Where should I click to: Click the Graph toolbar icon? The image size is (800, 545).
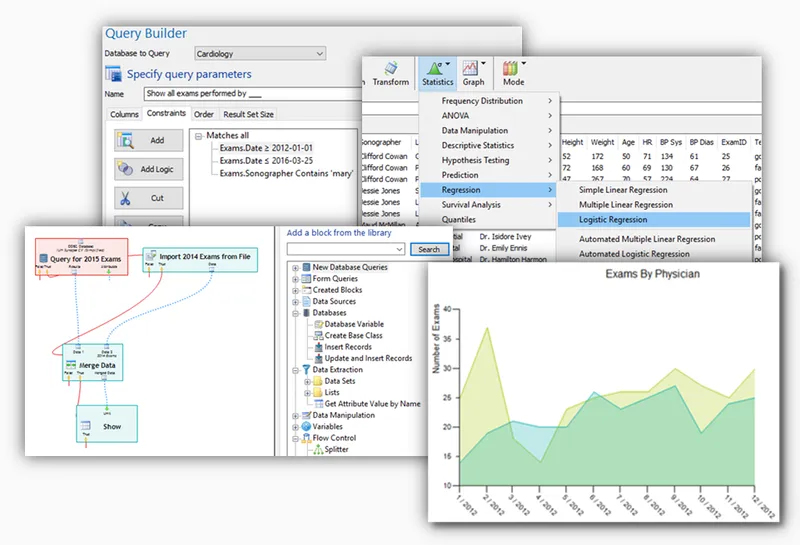pyautogui.click(x=470, y=68)
